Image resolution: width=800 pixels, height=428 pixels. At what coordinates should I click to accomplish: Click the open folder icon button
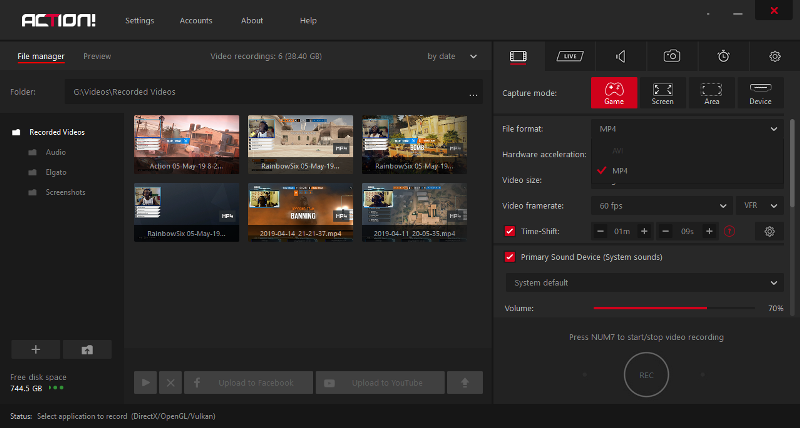tap(87, 349)
